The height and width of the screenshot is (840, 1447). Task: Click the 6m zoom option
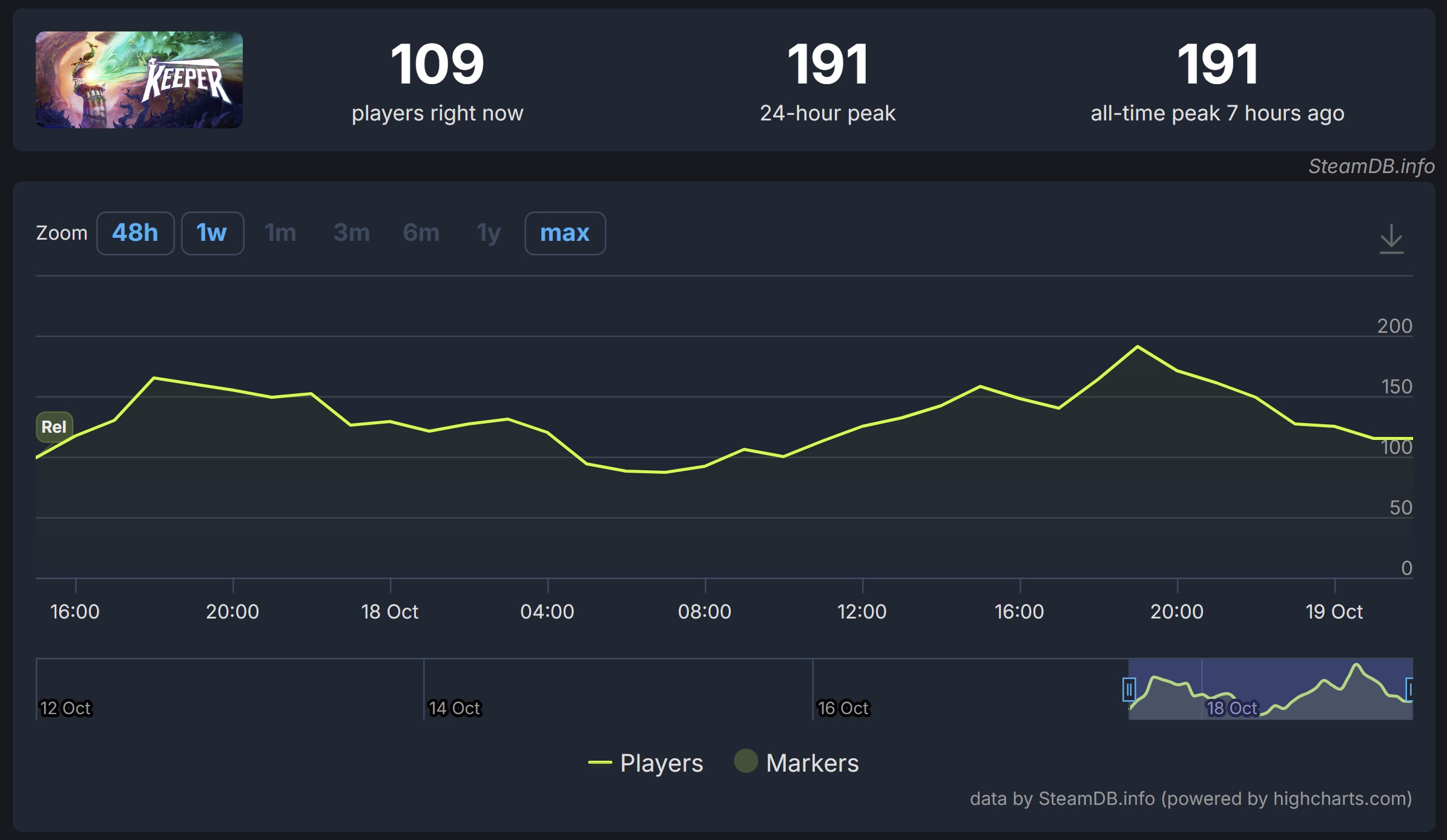(421, 233)
